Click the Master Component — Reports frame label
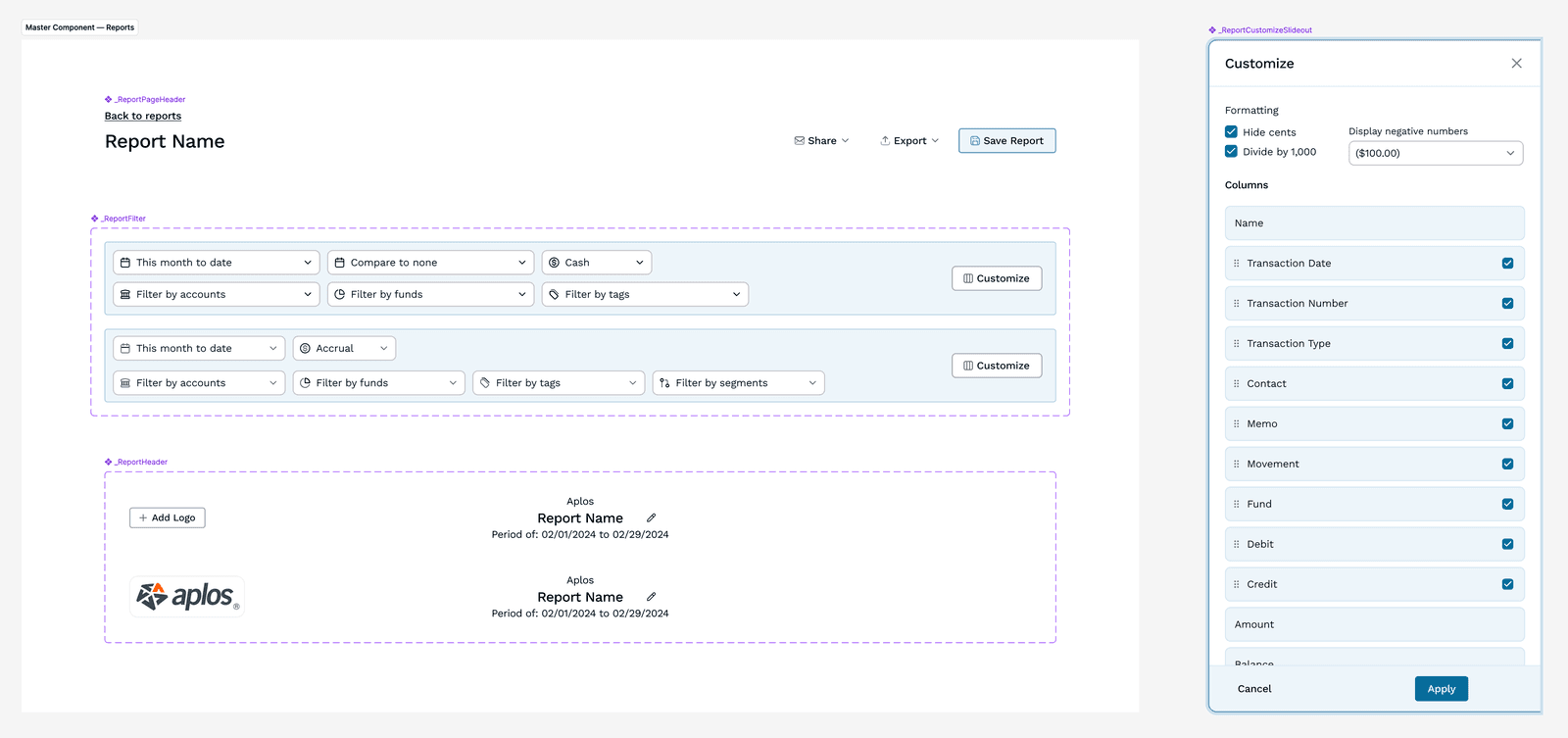This screenshot has height=738, width=1568. (x=79, y=27)
